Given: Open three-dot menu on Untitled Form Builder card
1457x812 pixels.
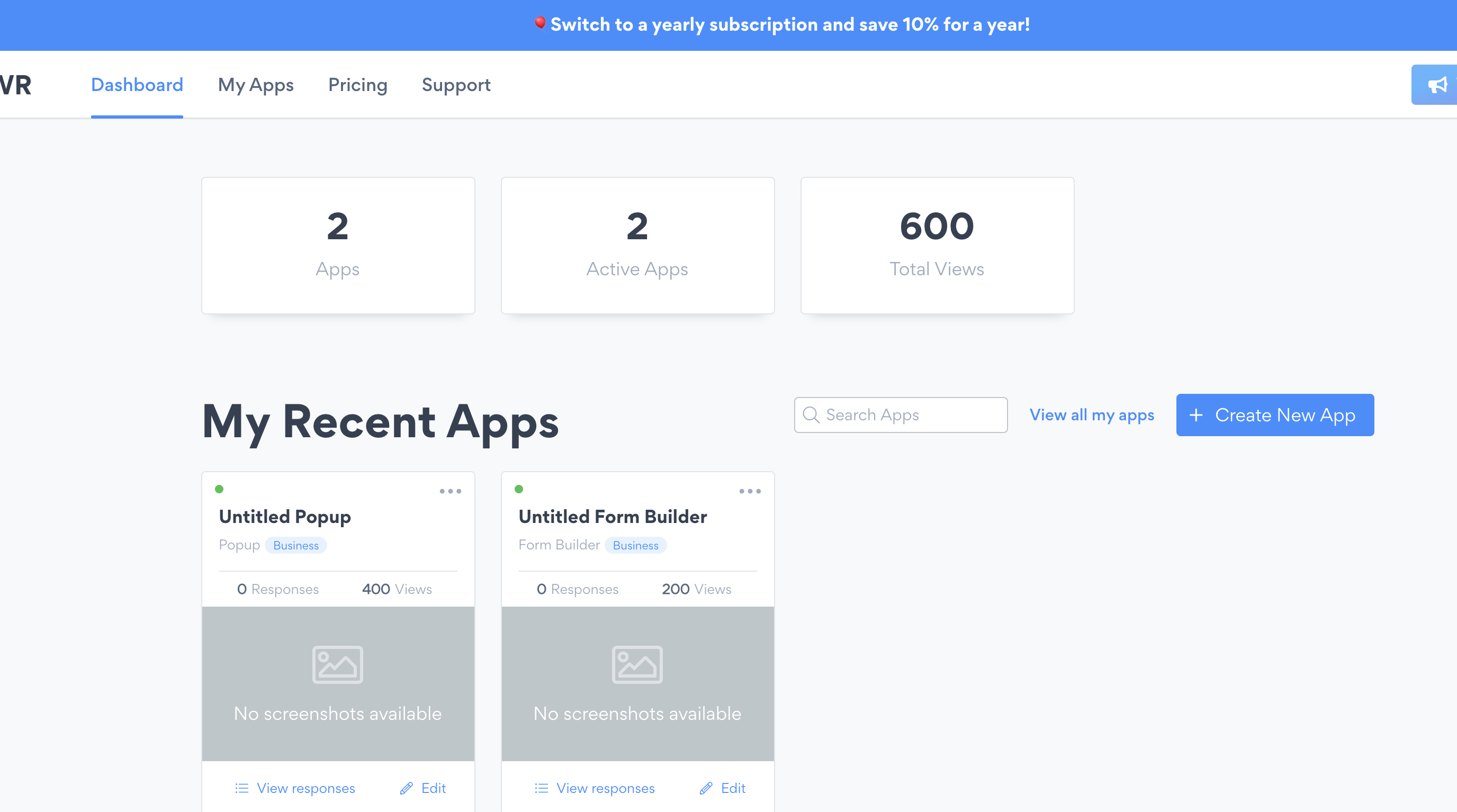Looking at the screenshot, I should click(750, 491).
